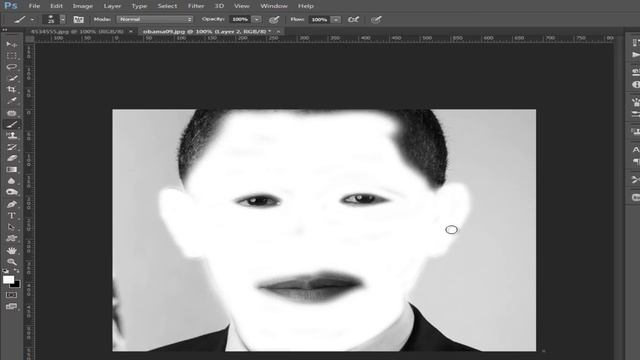Select the Gradient tool
The width and height of the screenshot is (640, 360).
pos(11,169)
